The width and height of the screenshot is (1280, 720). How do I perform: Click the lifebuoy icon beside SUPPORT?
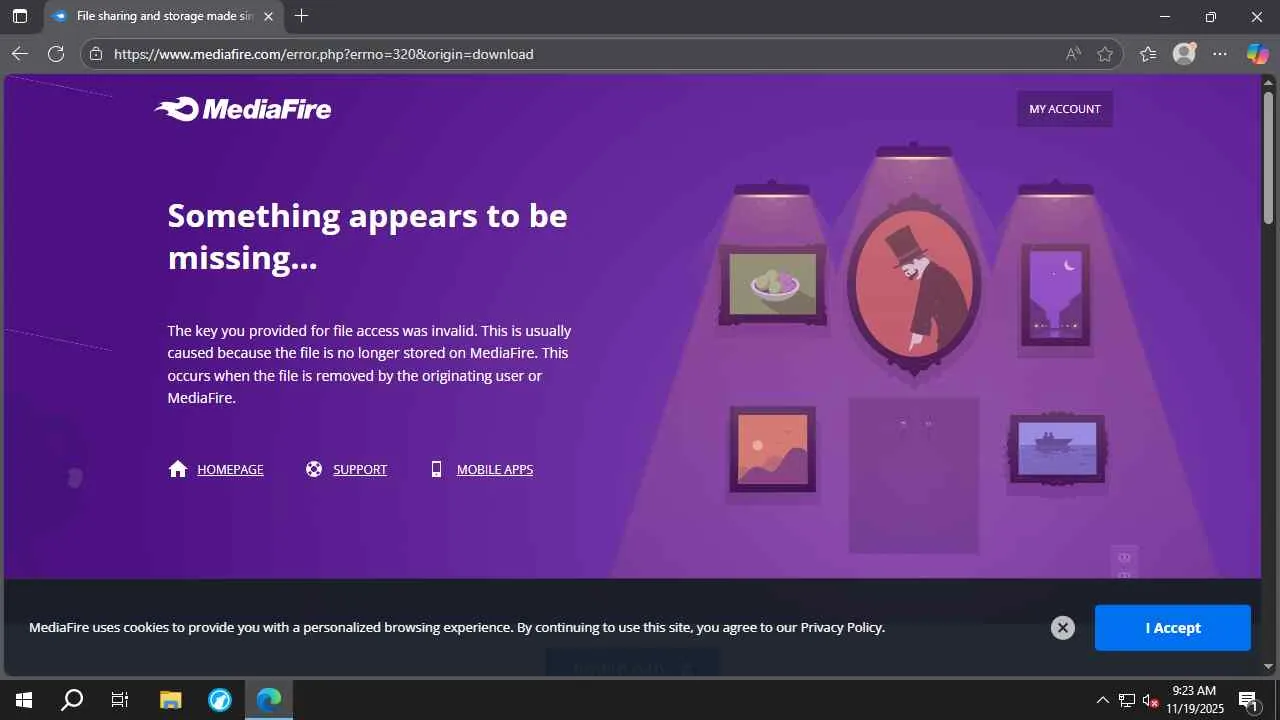pyautogui.click(x=314, y=469)
